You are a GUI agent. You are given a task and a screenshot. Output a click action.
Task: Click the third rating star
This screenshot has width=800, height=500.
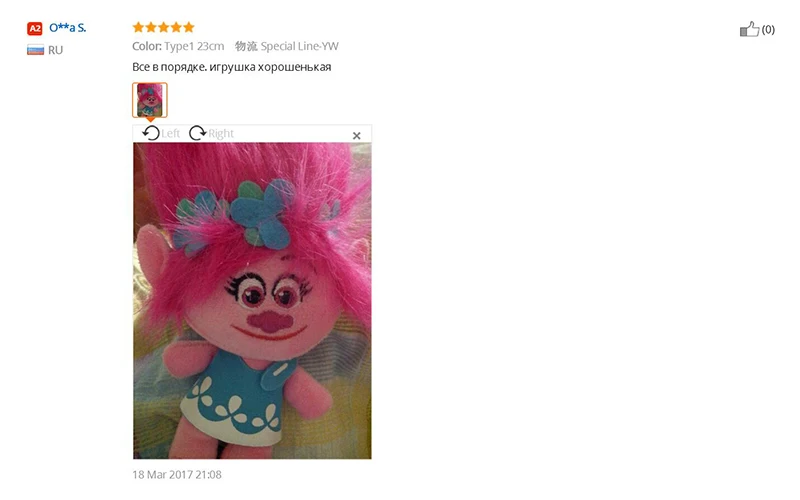point(163,27)
